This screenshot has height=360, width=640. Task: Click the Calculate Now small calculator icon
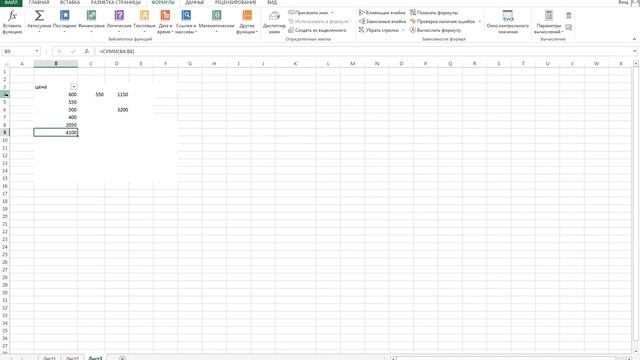569,16
